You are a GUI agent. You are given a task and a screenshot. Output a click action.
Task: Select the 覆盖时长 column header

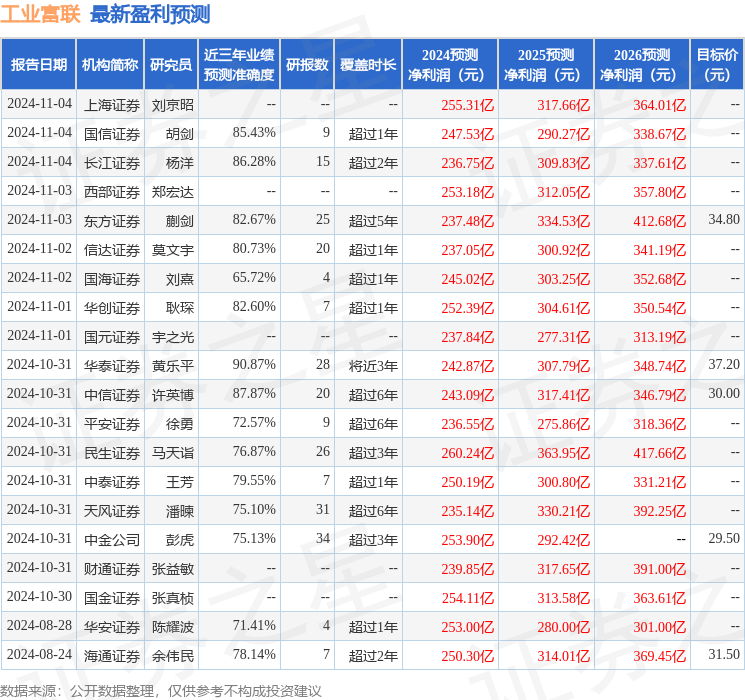pos(367,65)
